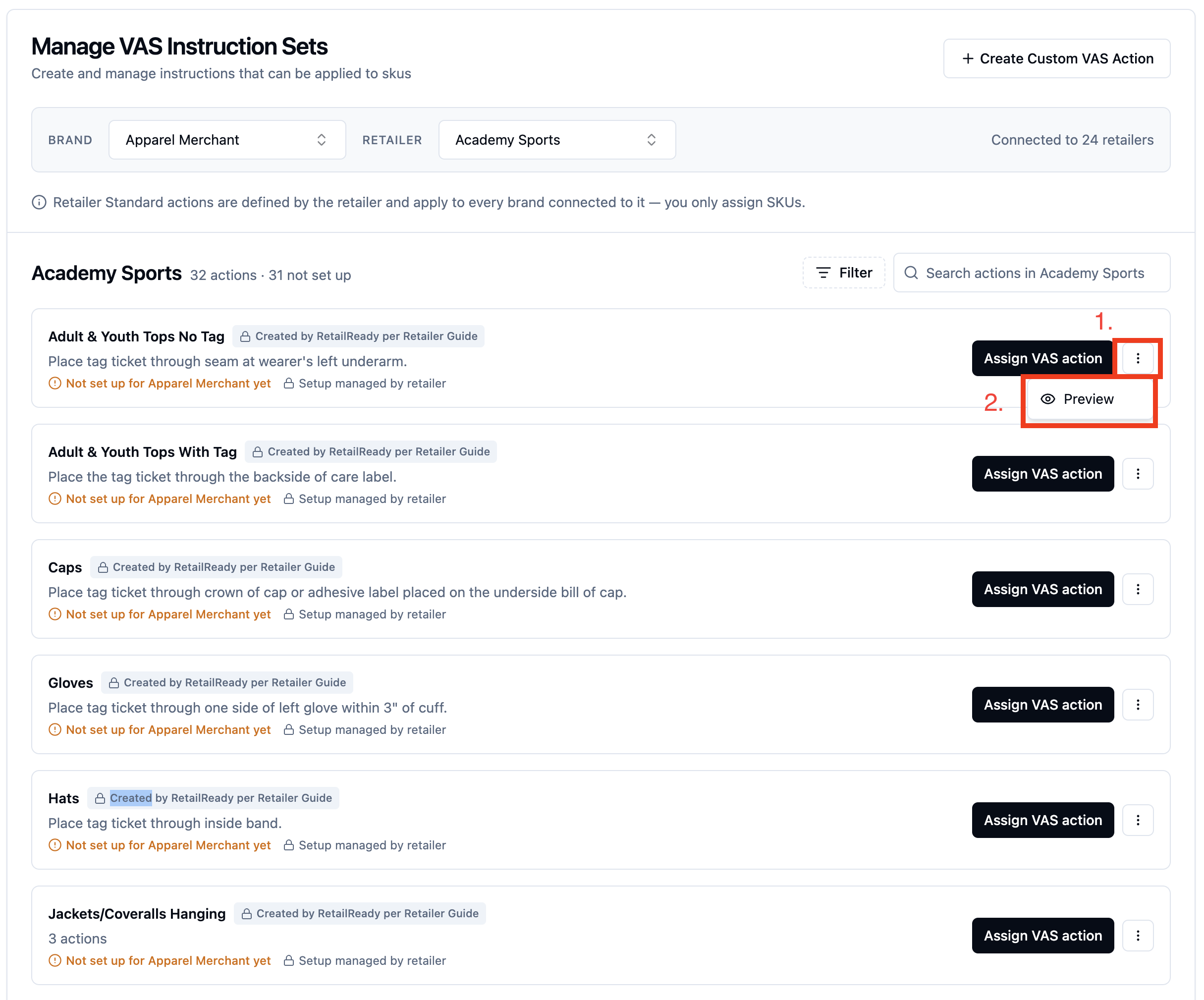Click the Adult & Youth Tops No Tag title
Screen dimensions: 1204x1000
coord(136,336)
